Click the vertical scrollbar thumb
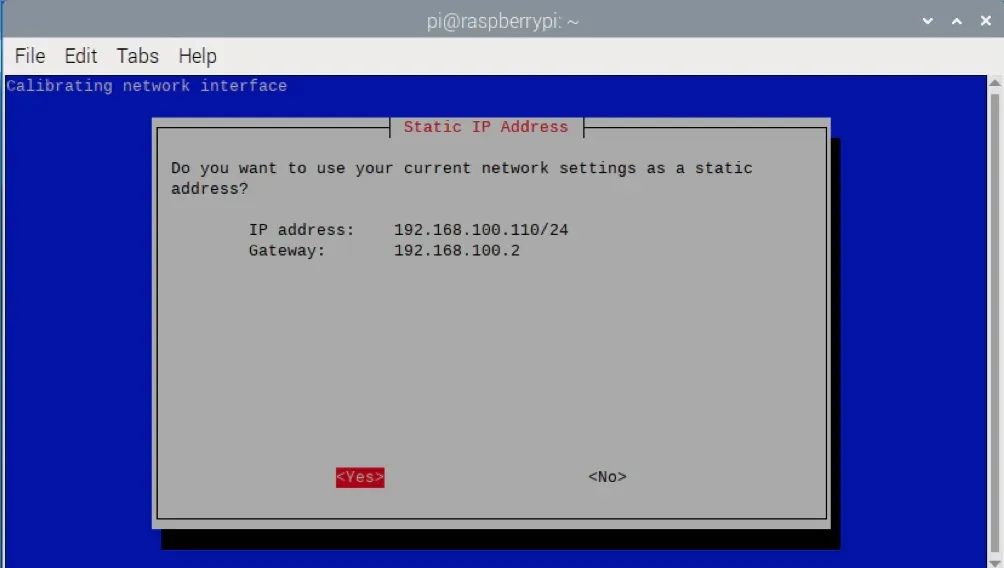Image resolution: width=1004 pixels, height=568 pixels. tap(995, 320)
